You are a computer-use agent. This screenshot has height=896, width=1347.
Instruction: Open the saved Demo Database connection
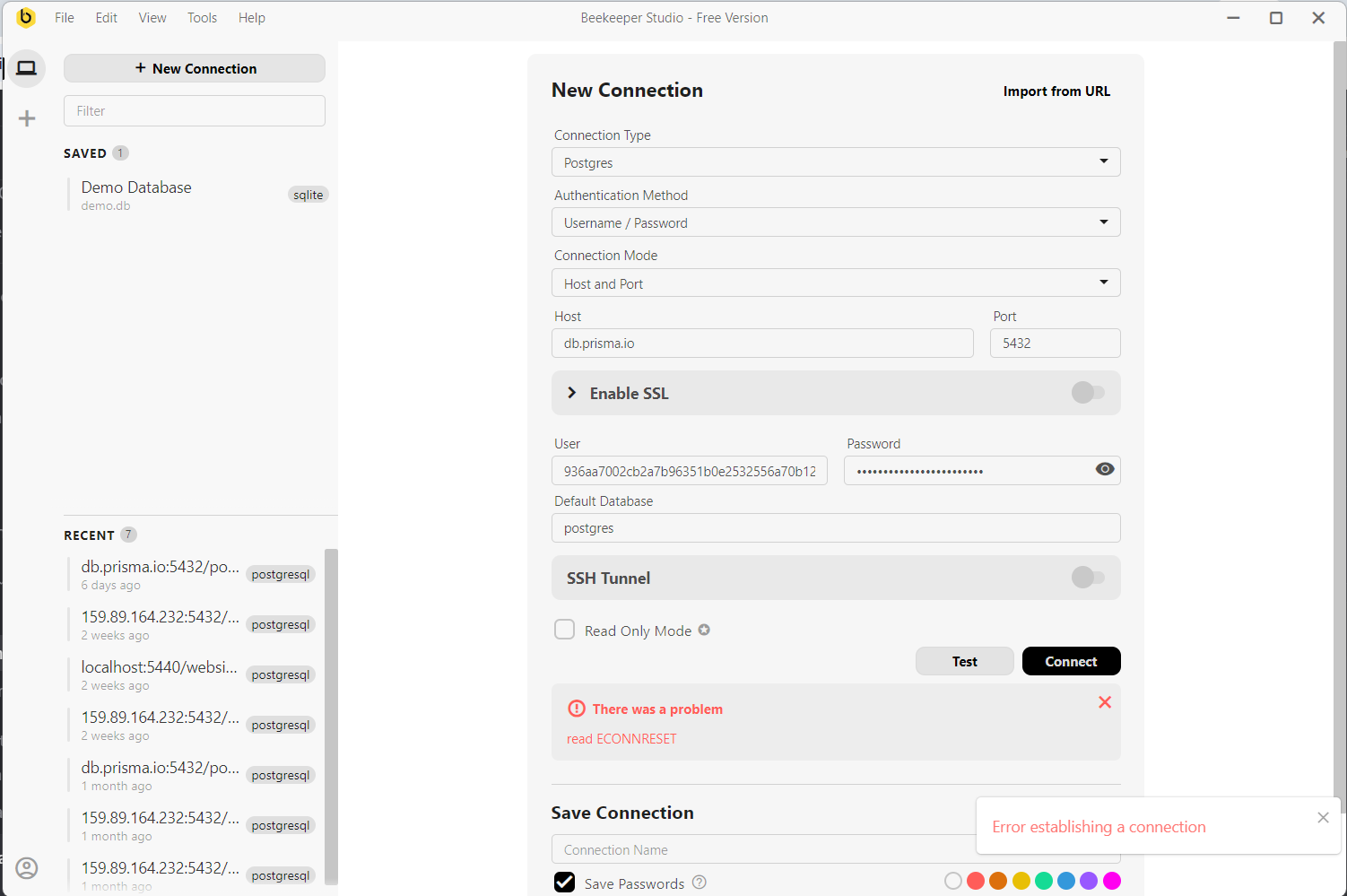(197, 196)
